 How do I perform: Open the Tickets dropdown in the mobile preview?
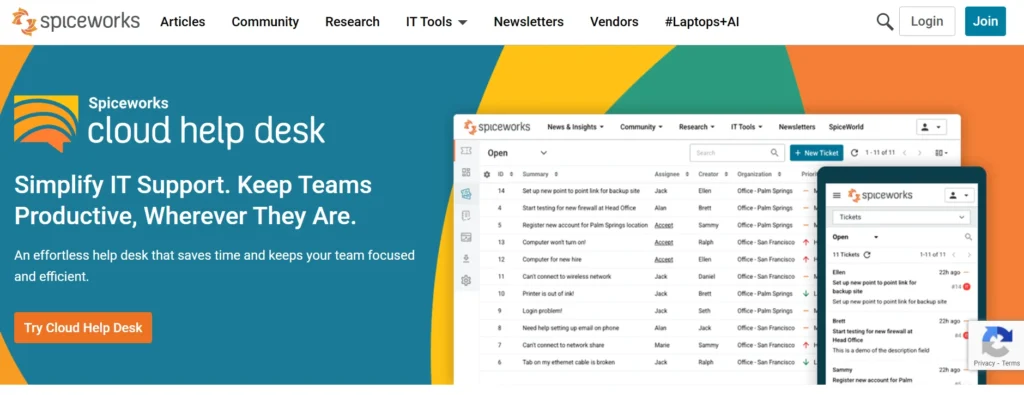(901, 217)
